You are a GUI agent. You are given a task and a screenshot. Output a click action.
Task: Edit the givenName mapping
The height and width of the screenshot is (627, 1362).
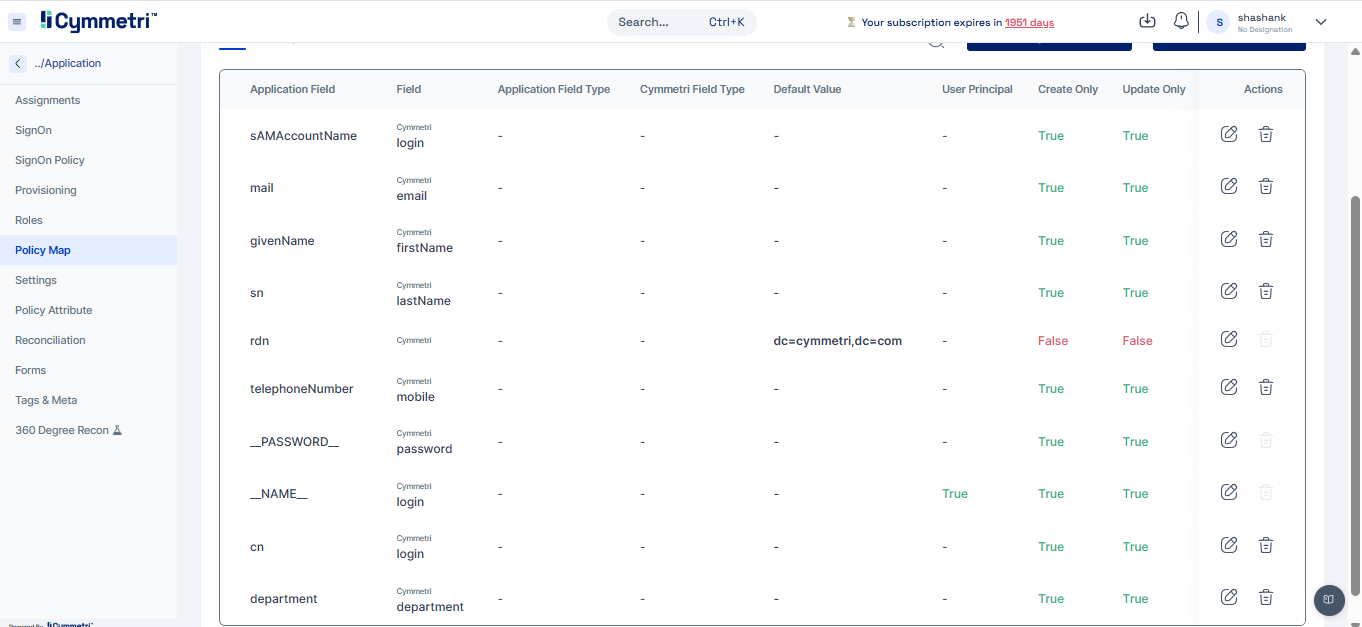(x=1229, y=239)
